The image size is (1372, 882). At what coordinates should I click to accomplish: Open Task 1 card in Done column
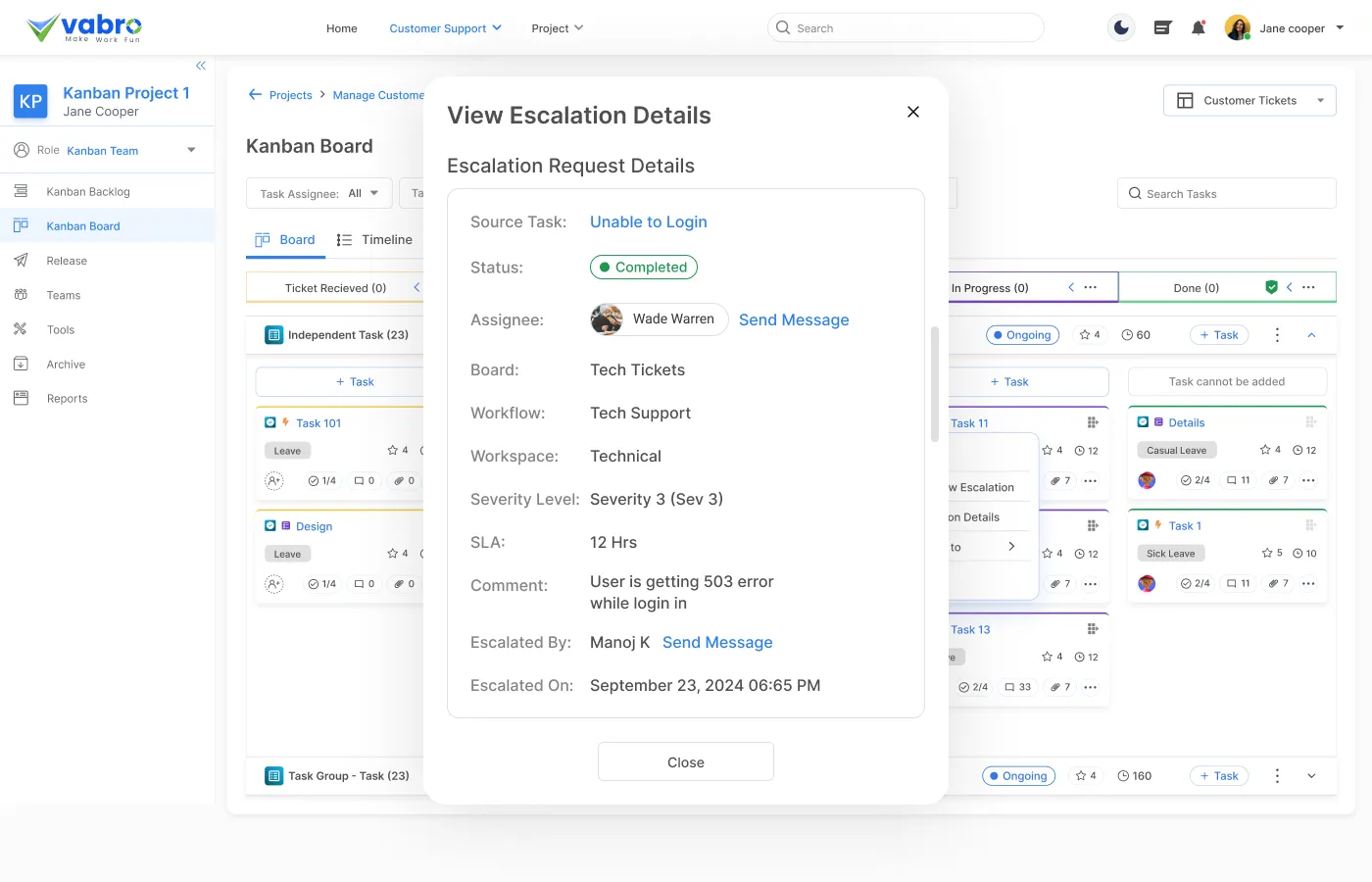pos(1185,525)
